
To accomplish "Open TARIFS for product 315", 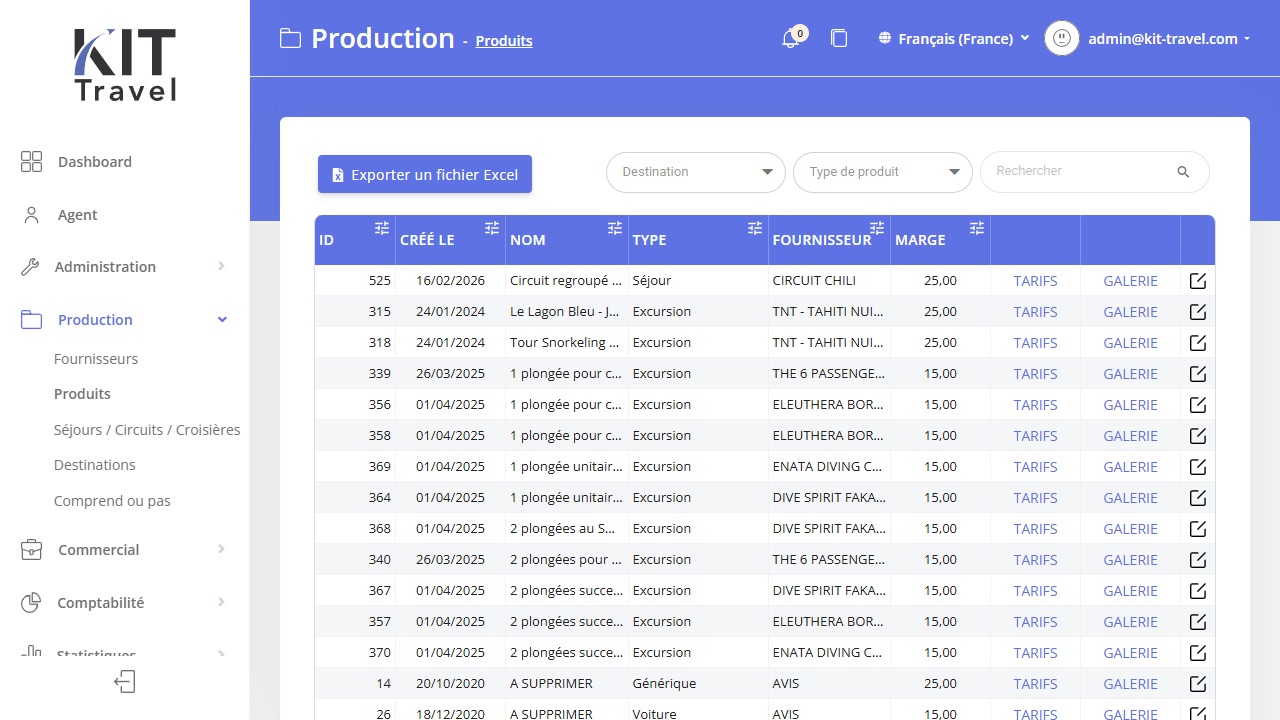I will click(1035, 312).
